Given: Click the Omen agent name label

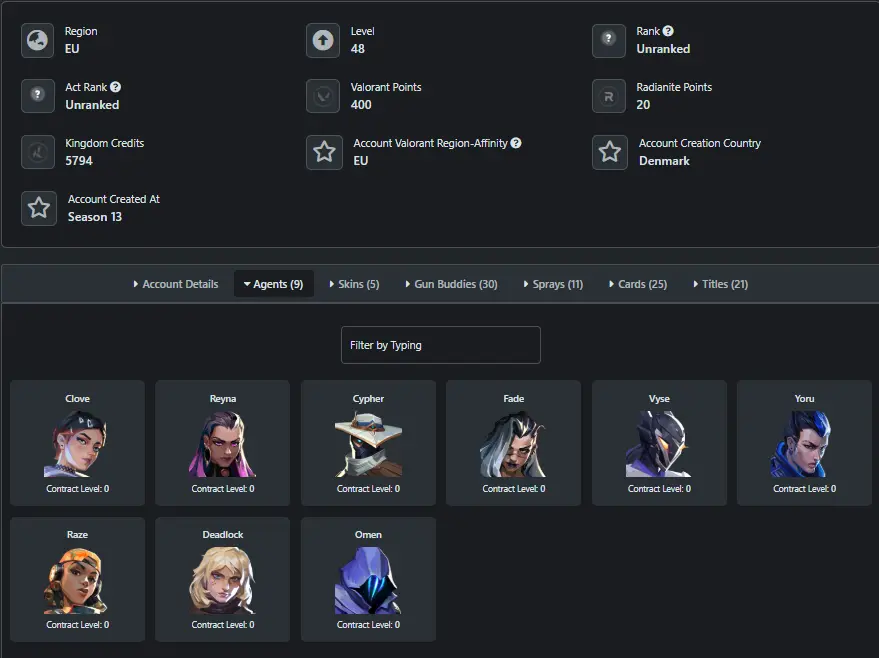Looking at the screenshot, I should 368,535.
